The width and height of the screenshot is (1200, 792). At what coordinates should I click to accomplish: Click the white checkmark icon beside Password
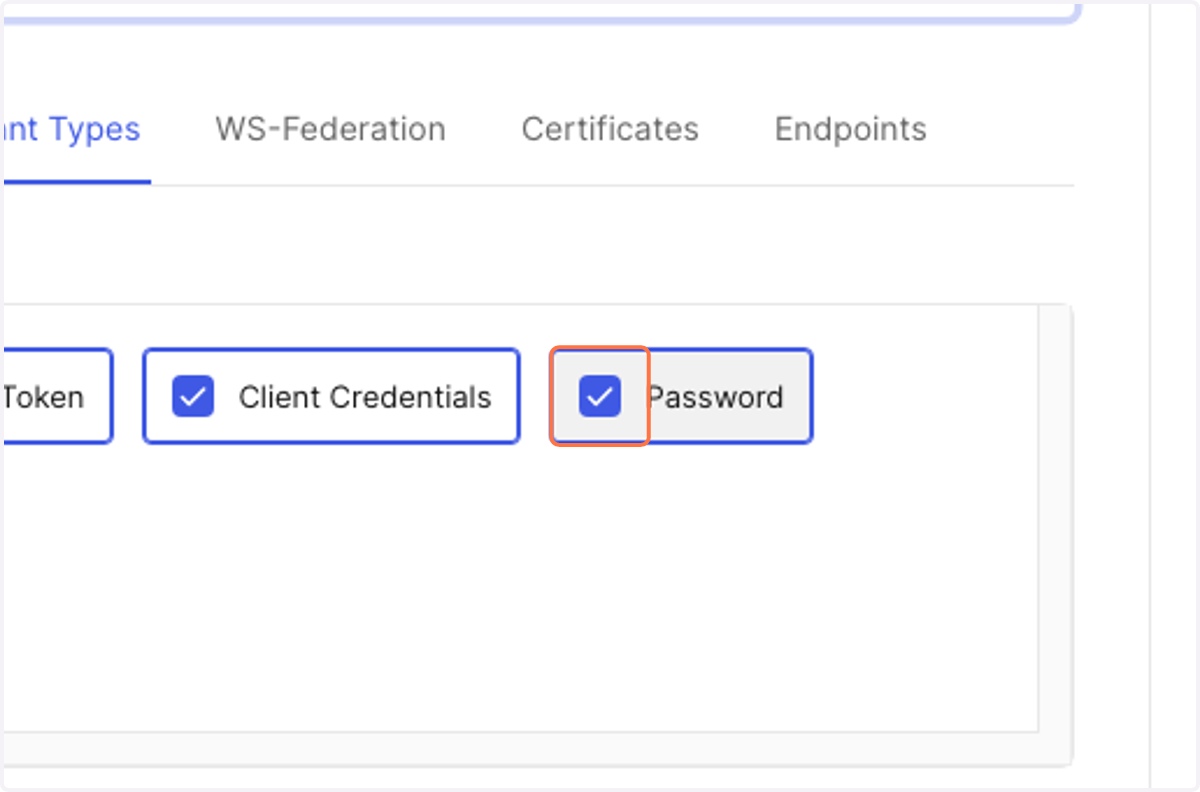600,397
